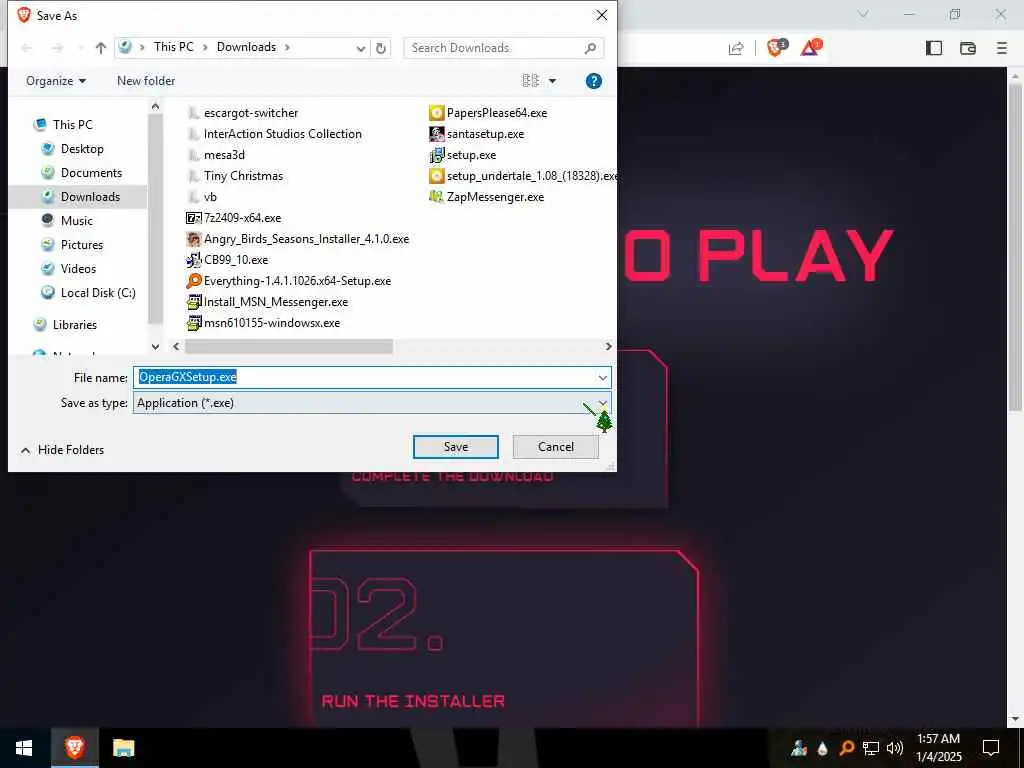Select Music in navigation pane
1024x768 pixels.
point(67,221)
